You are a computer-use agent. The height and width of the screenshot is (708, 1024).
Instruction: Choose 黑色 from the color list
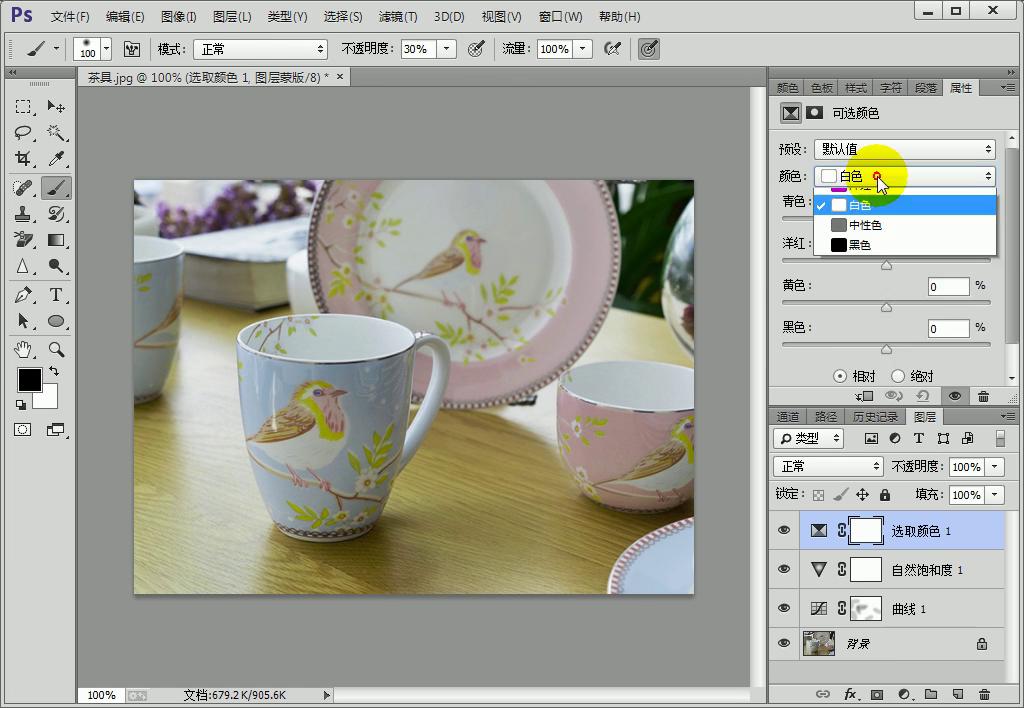tap(859, 245)
